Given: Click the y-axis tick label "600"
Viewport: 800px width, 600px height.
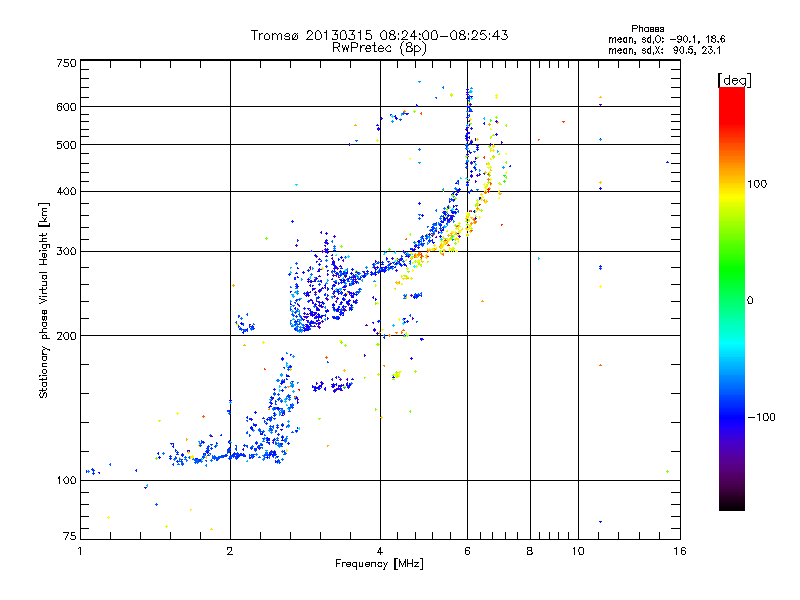Looking at the screenshot, I should click(x=66, y=107).
